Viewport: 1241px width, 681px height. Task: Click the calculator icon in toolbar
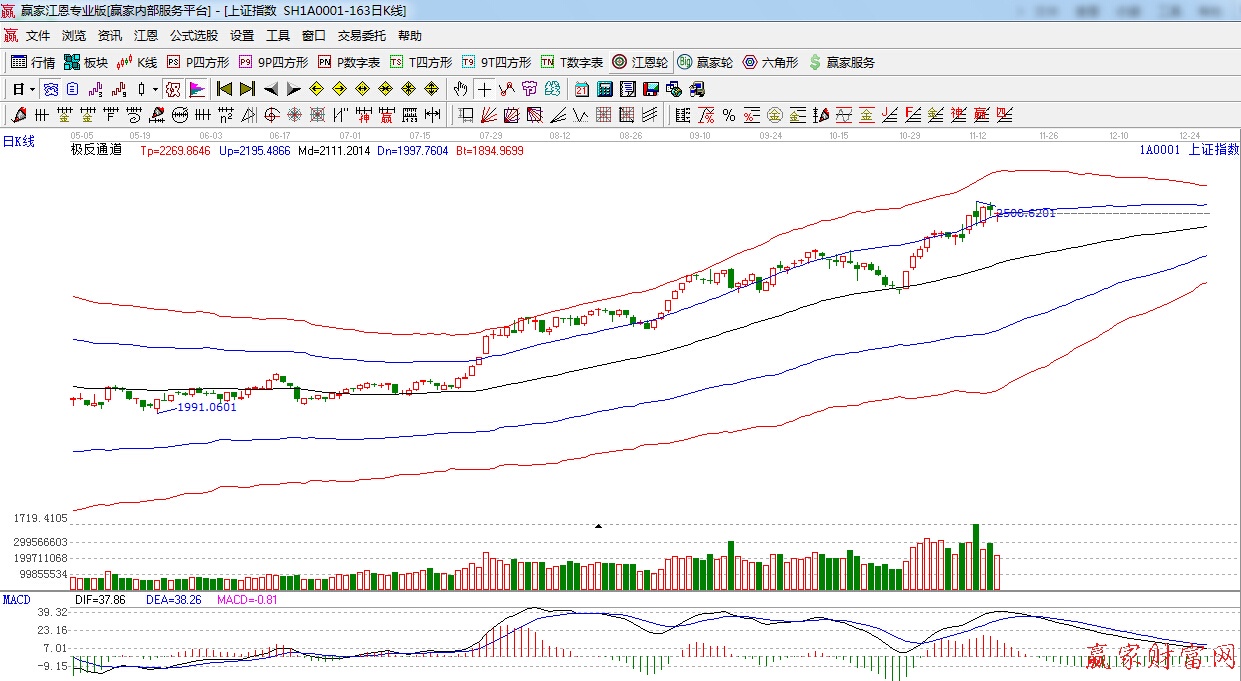pos(604,89)
